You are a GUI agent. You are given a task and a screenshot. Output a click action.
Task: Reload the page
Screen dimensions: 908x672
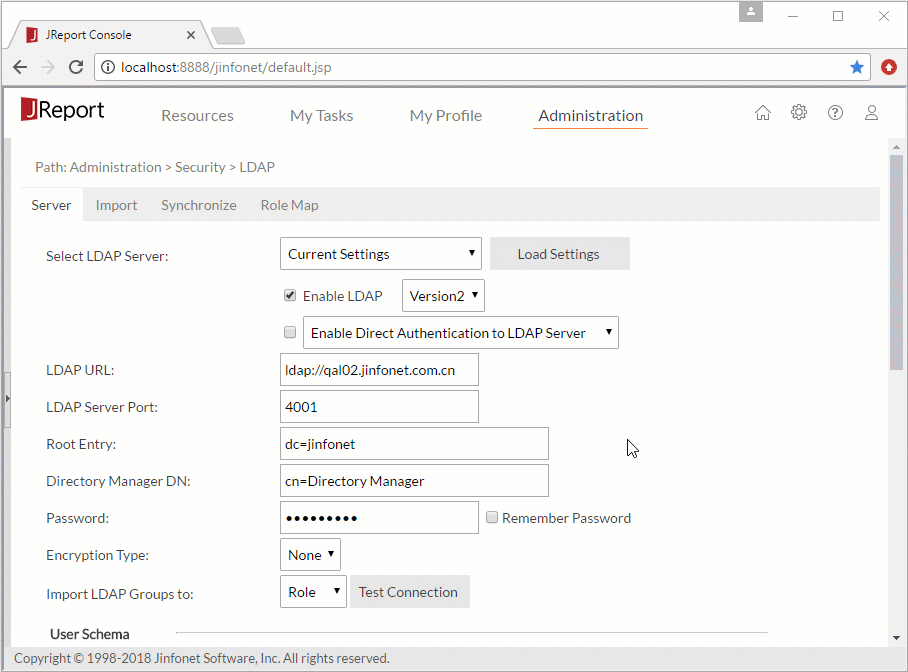coord(76,67)
